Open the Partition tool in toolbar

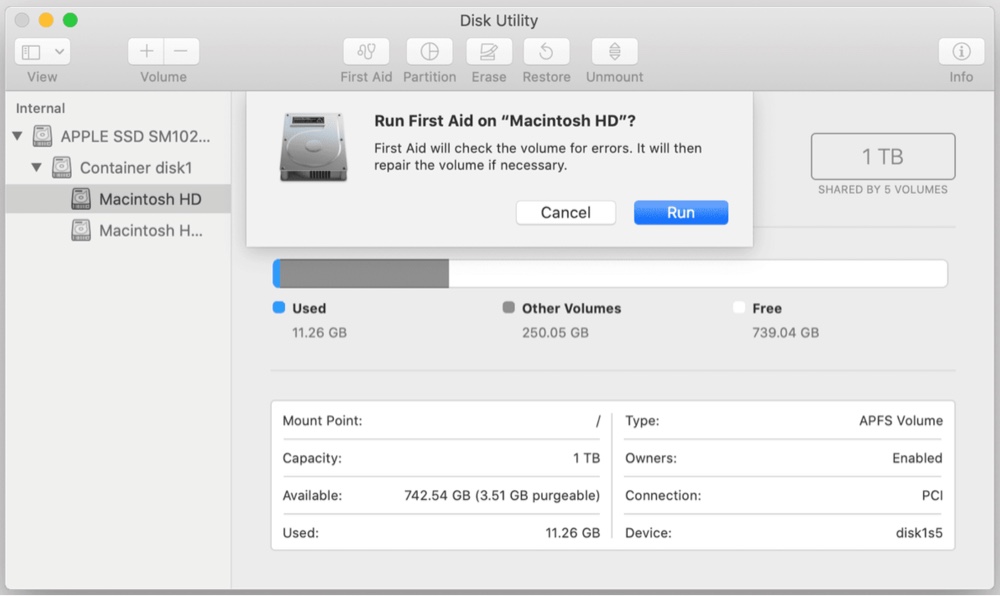[429, 52]
